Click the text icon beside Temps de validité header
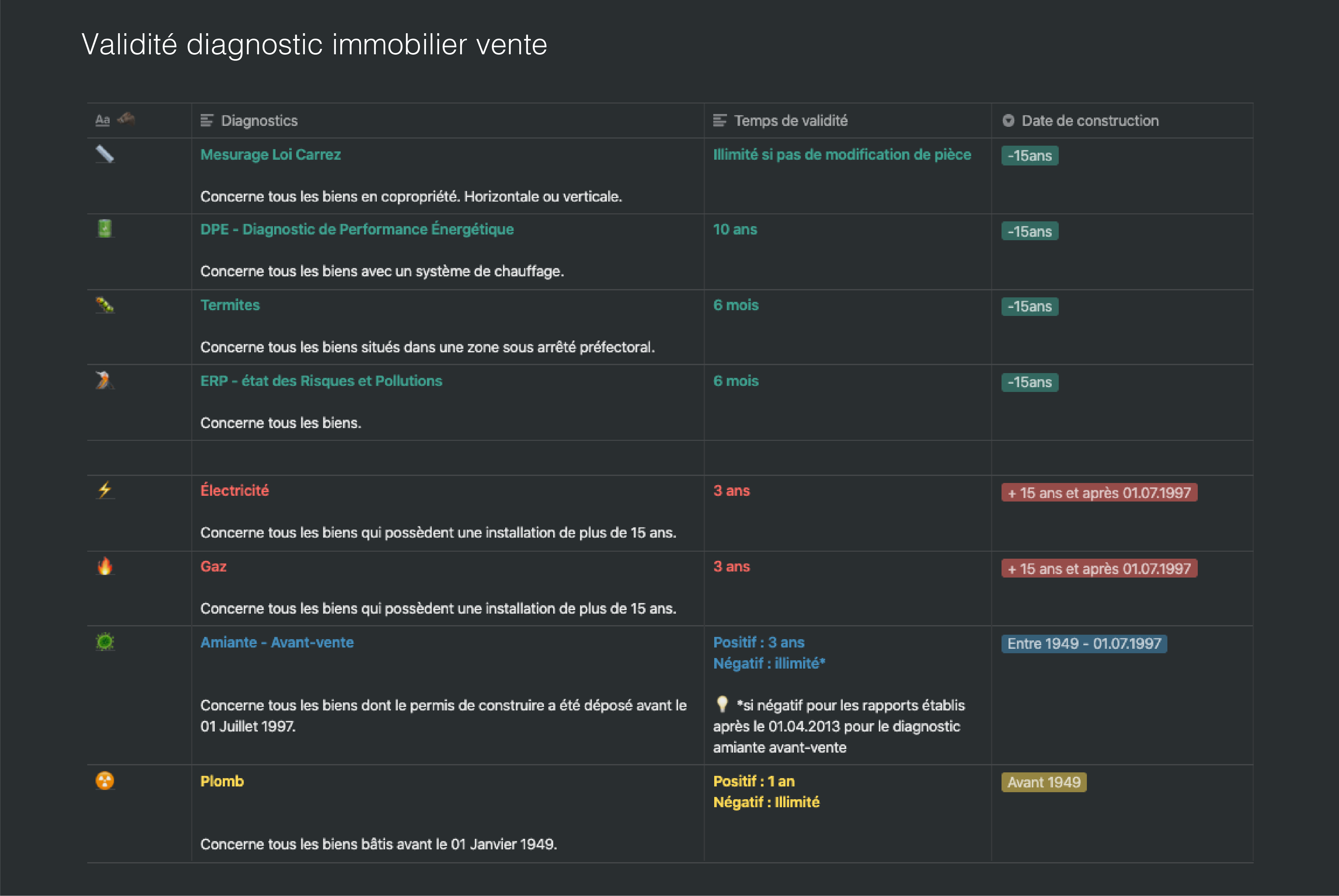The image size is (1339, 896). click(720, 120)
